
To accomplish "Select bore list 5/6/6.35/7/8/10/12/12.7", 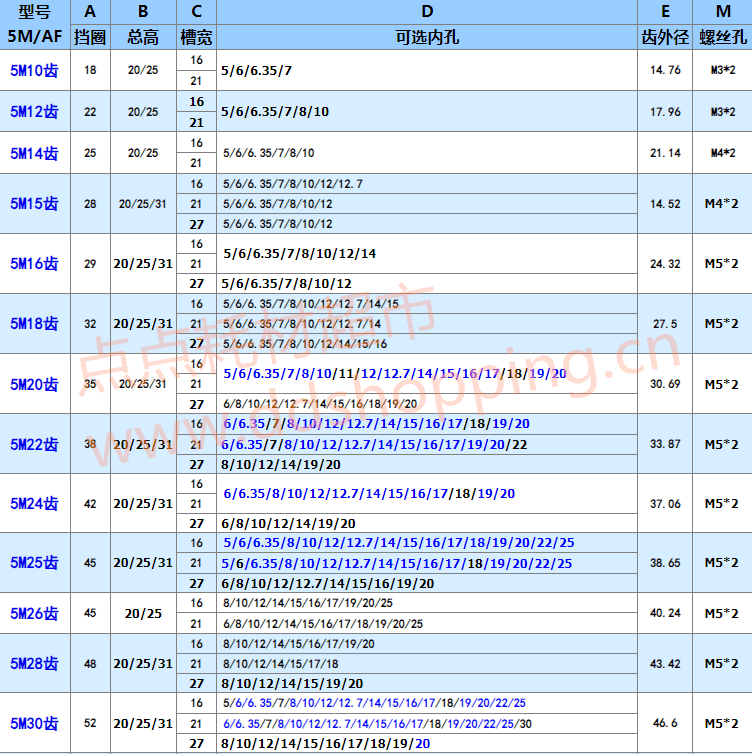I will point(293,184).
